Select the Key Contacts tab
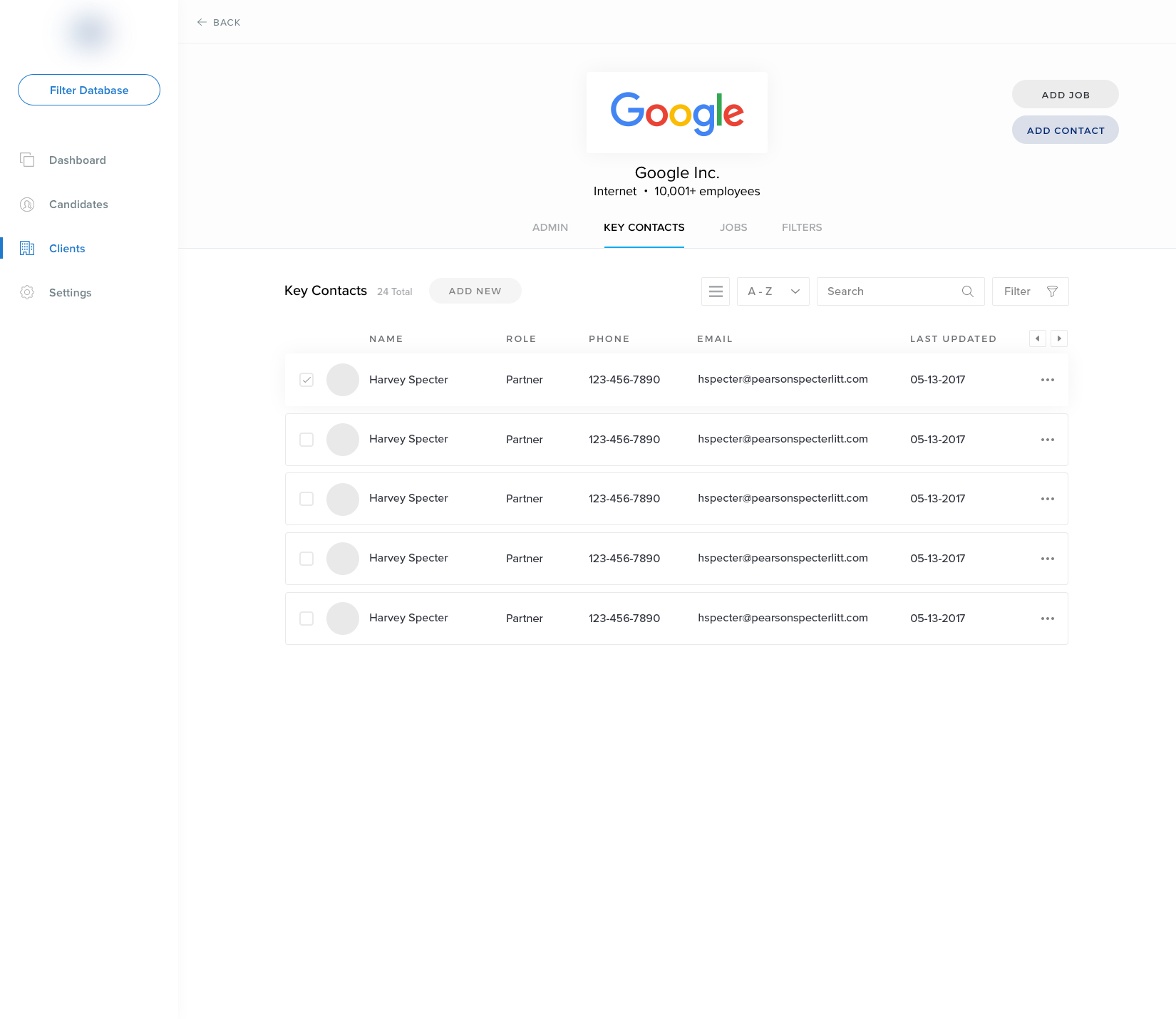The image size is (1176, 1019). pyautogui.click(x=644, y=227)
